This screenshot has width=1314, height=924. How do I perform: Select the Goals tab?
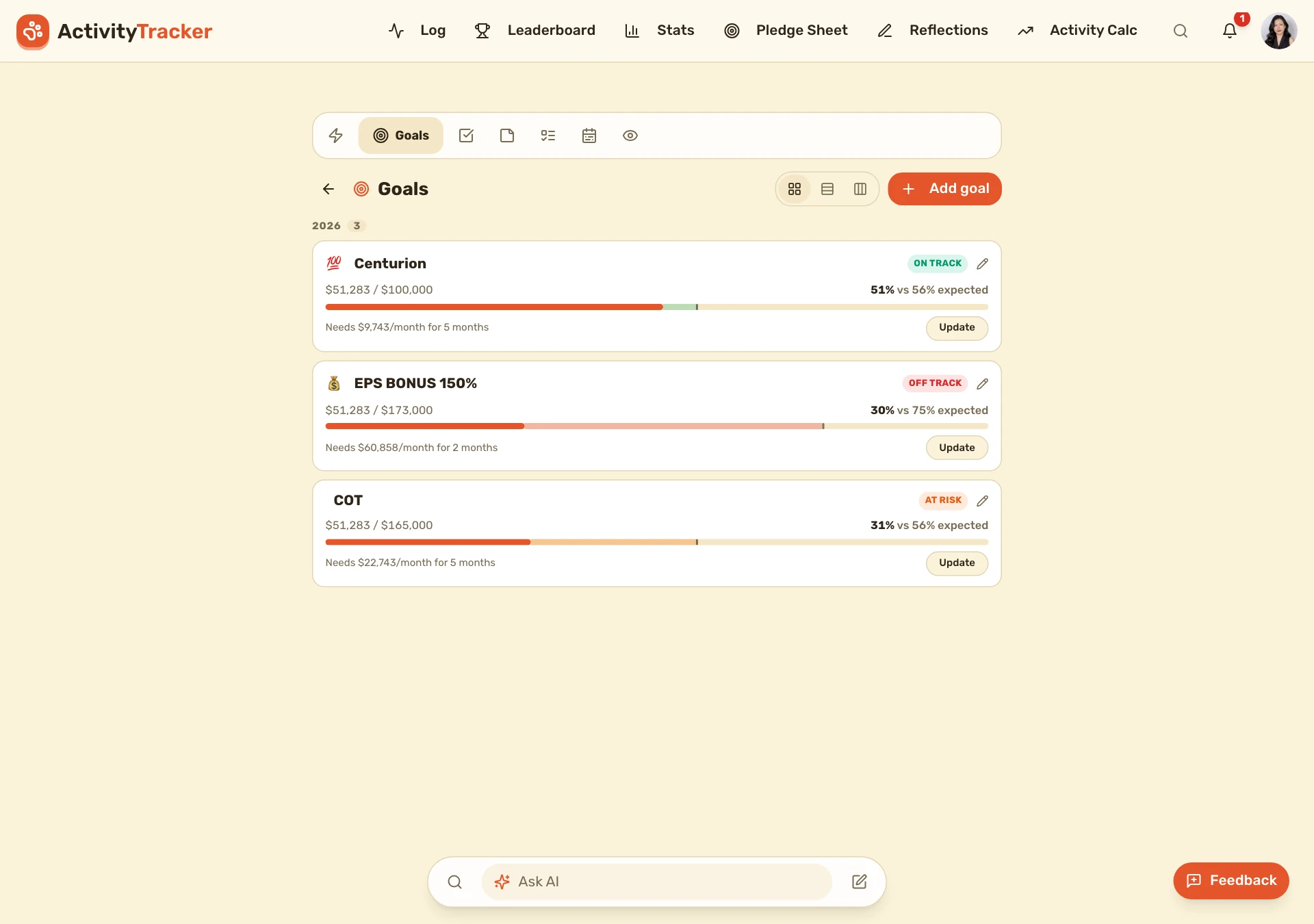401,136
